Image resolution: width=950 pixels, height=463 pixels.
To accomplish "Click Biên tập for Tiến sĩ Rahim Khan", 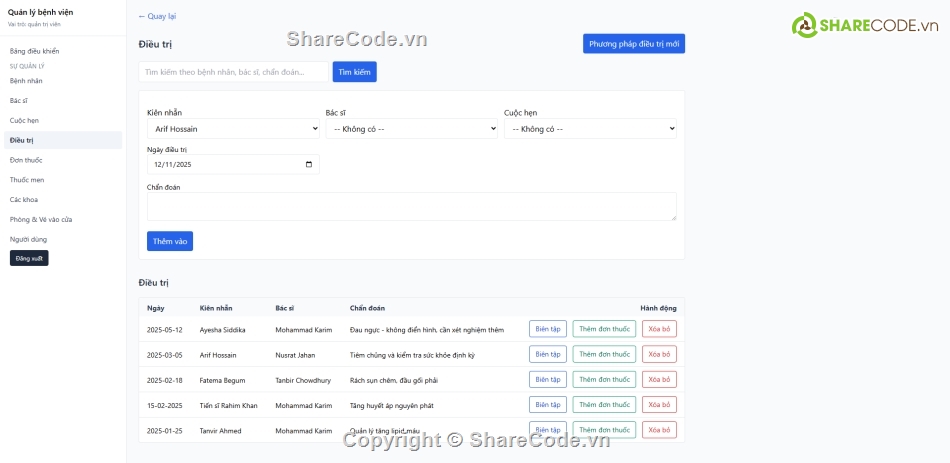I will 548,405.
